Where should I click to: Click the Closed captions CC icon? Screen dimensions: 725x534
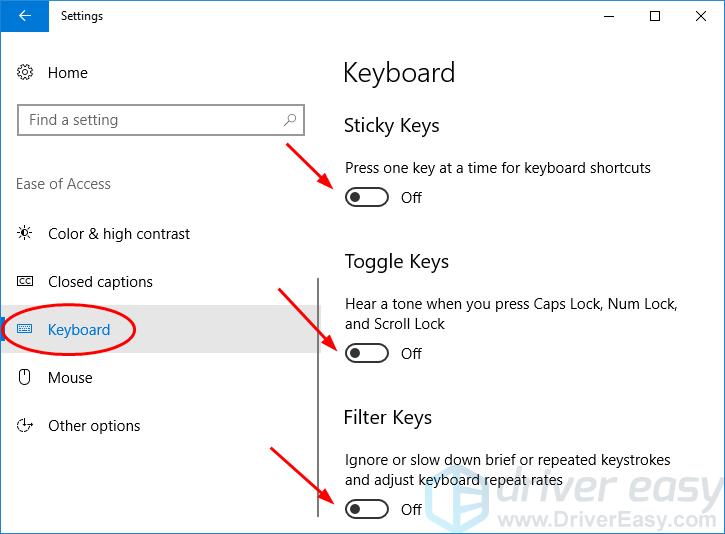click(x=25, y=281)
